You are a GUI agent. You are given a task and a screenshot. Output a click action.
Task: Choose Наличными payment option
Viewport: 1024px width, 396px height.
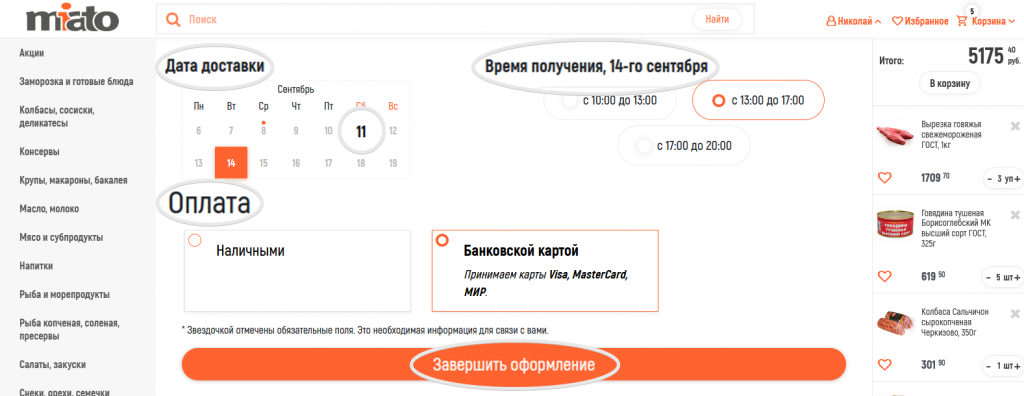tap(297, 271)
